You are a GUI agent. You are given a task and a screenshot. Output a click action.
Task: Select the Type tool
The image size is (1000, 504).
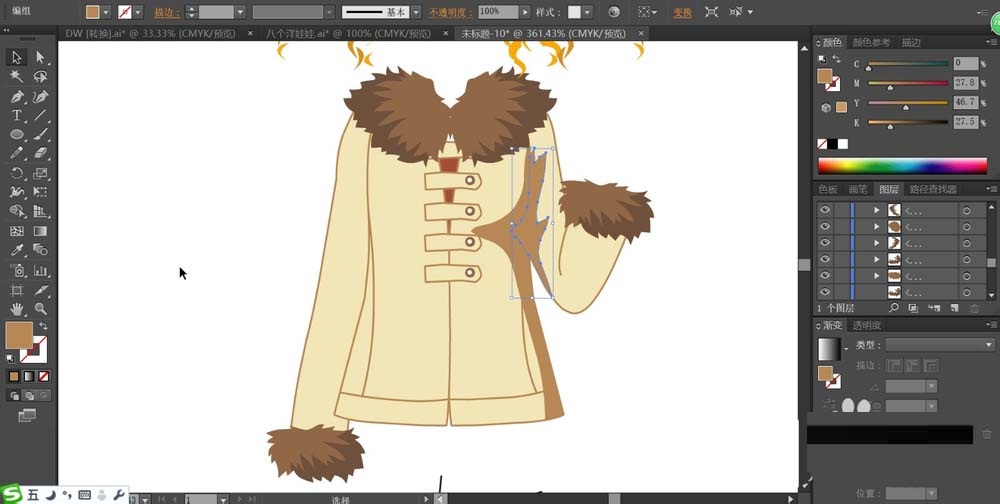[x=17, y=116]
